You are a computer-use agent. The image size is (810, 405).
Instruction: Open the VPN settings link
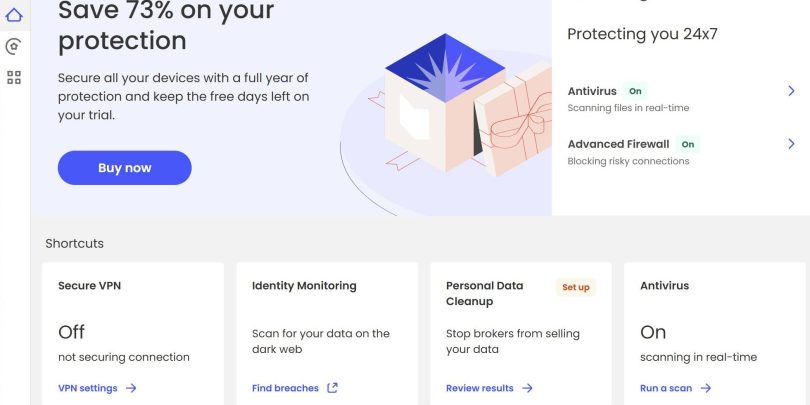[88, 388]
